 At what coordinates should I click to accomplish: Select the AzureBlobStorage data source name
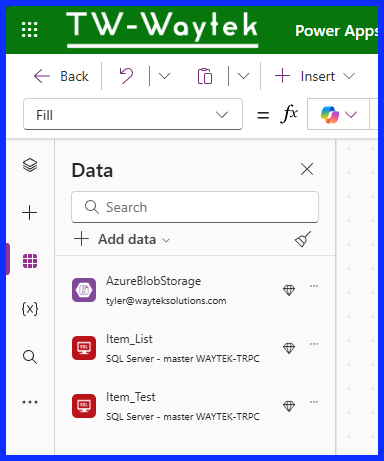[153, 281]
